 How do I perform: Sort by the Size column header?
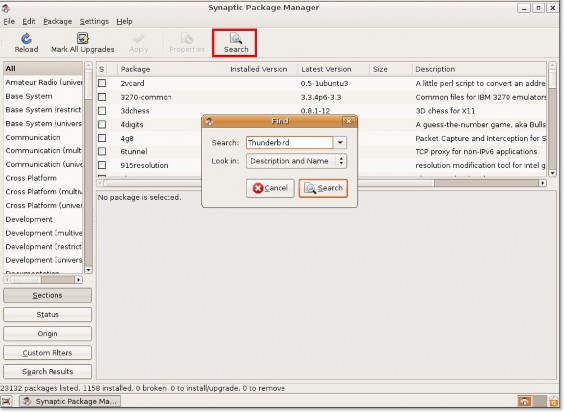(391, 69)
